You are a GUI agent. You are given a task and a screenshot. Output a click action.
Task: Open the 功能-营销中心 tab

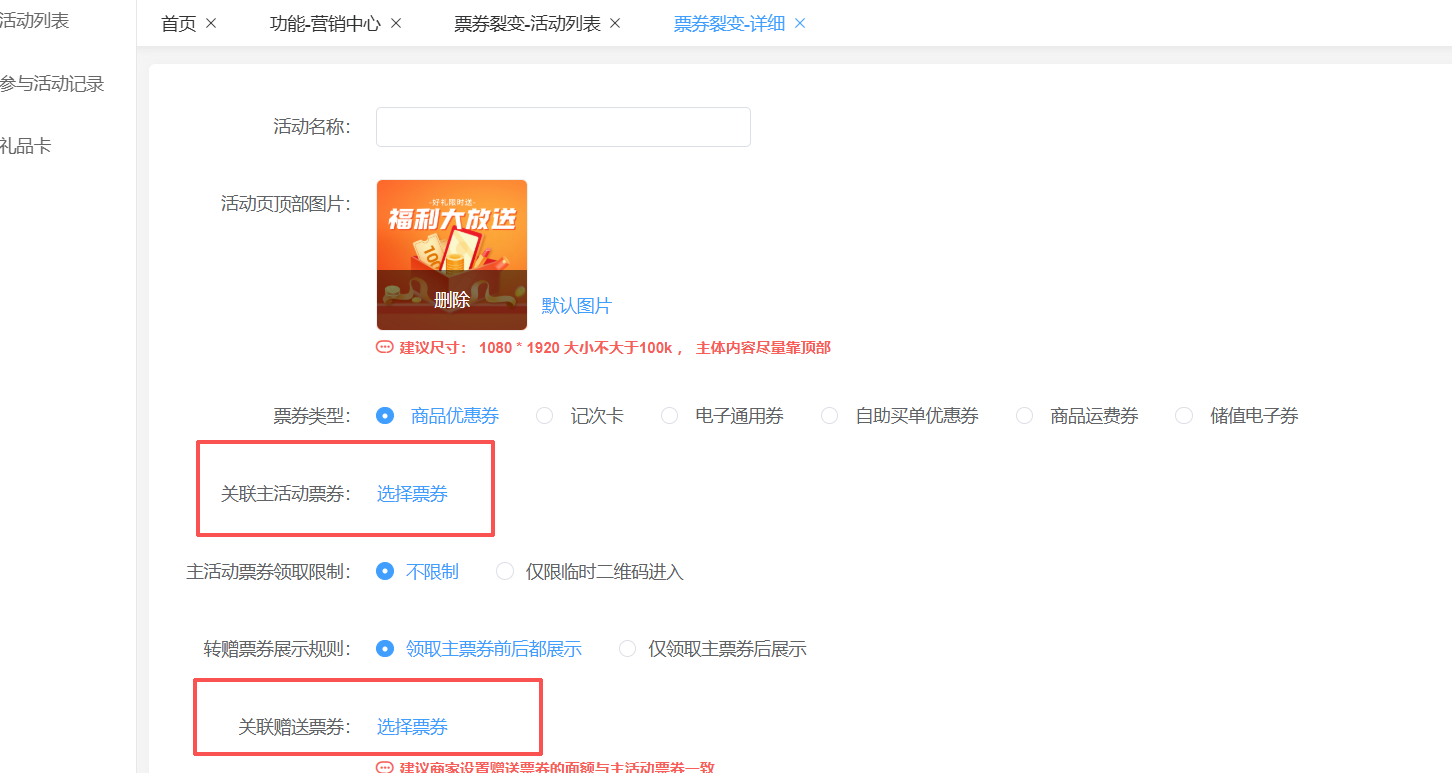[325, 24]
